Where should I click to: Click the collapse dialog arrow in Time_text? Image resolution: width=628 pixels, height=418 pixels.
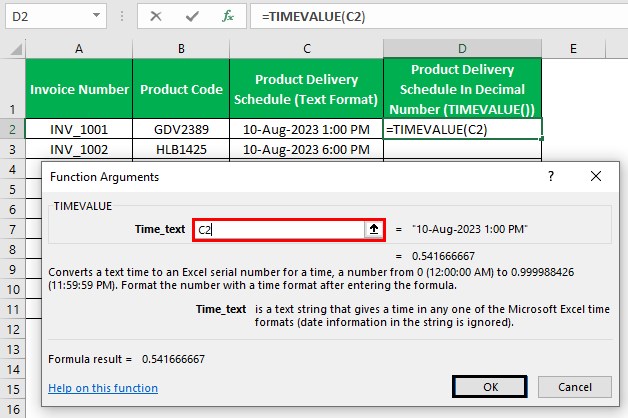point(374,229)
